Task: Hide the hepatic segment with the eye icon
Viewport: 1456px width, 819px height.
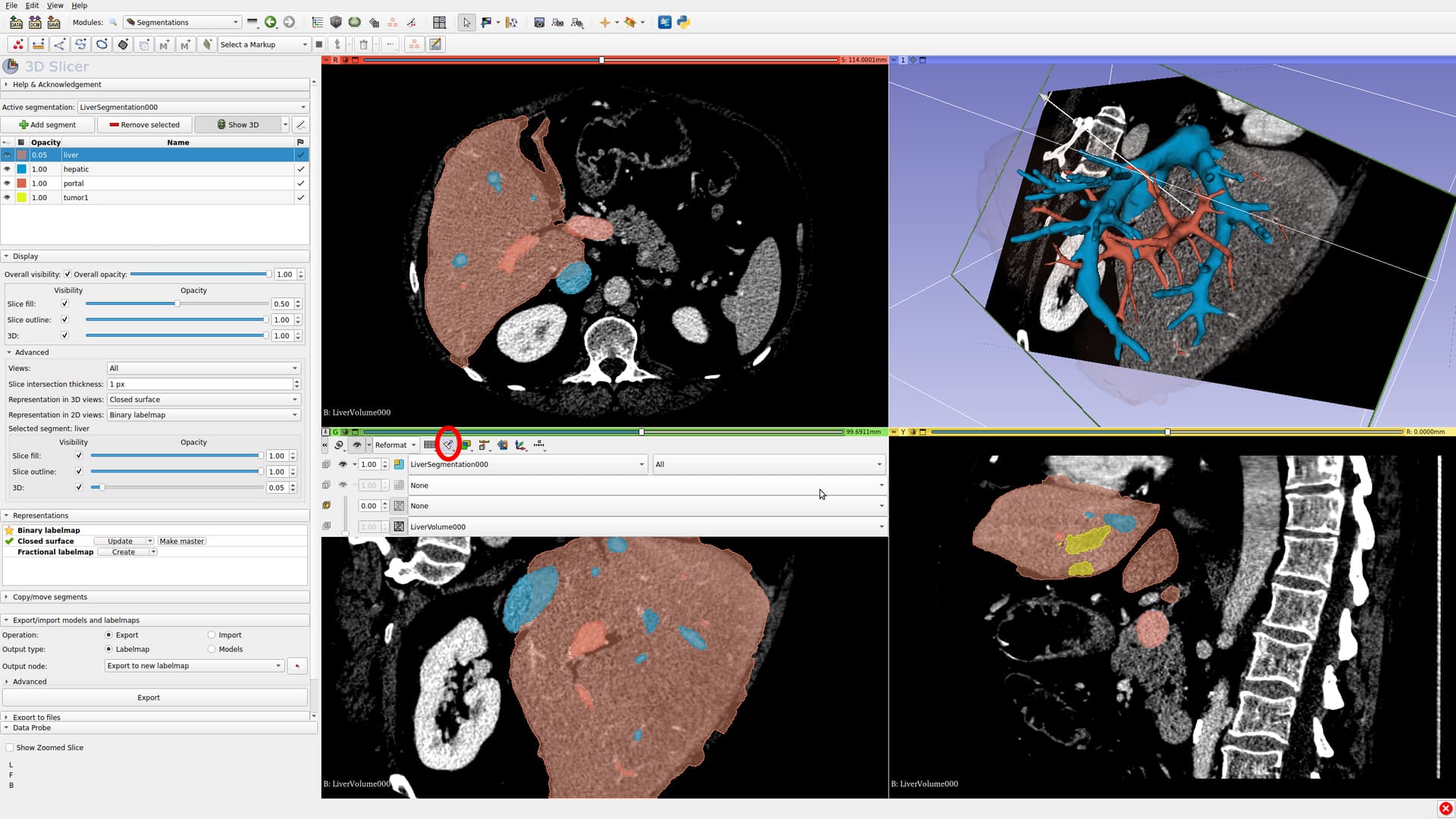Action: coord(7,169)
